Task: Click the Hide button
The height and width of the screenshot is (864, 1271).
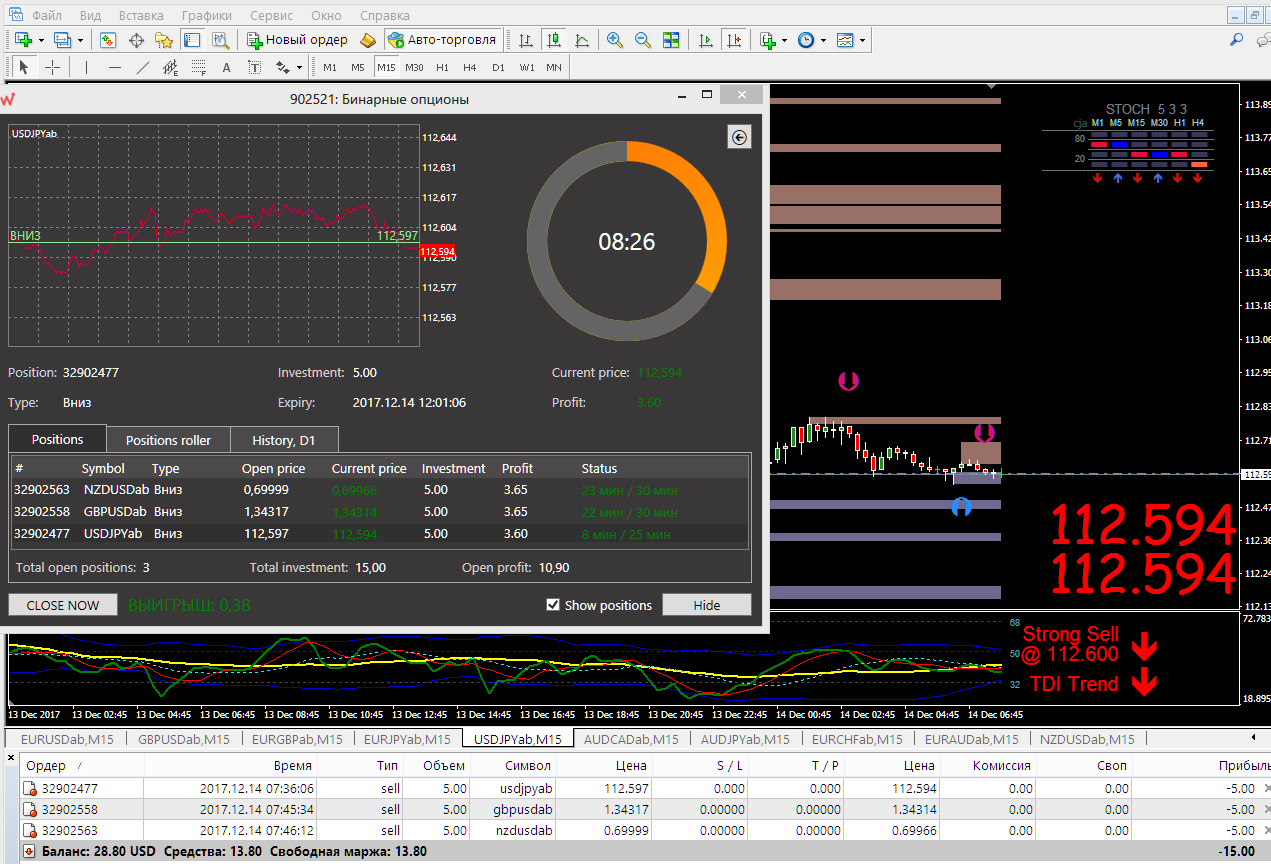Action: [x=707, y=605]
